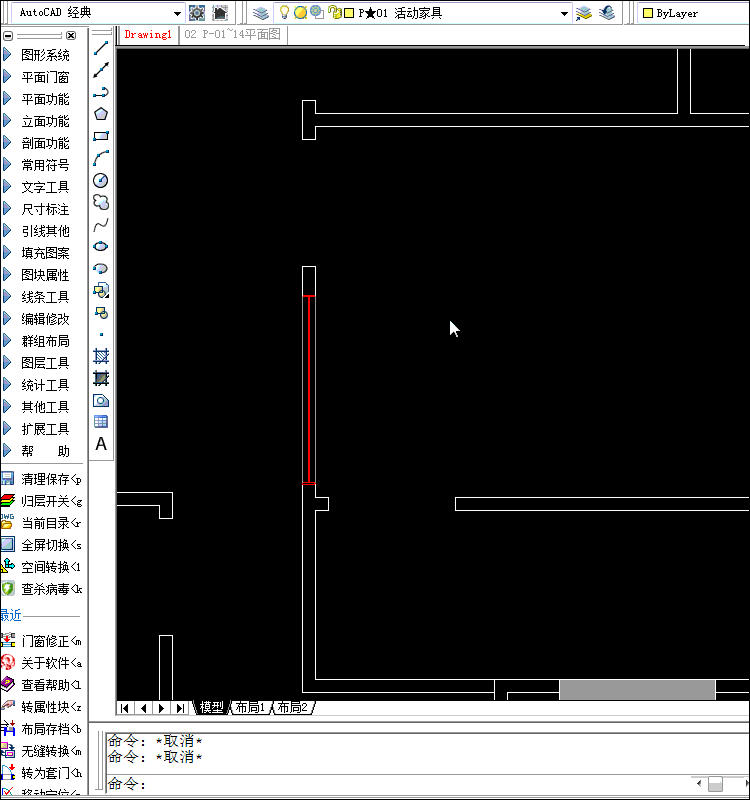Open the ByLayer color dropdown
750x800 pixels.
696,13
